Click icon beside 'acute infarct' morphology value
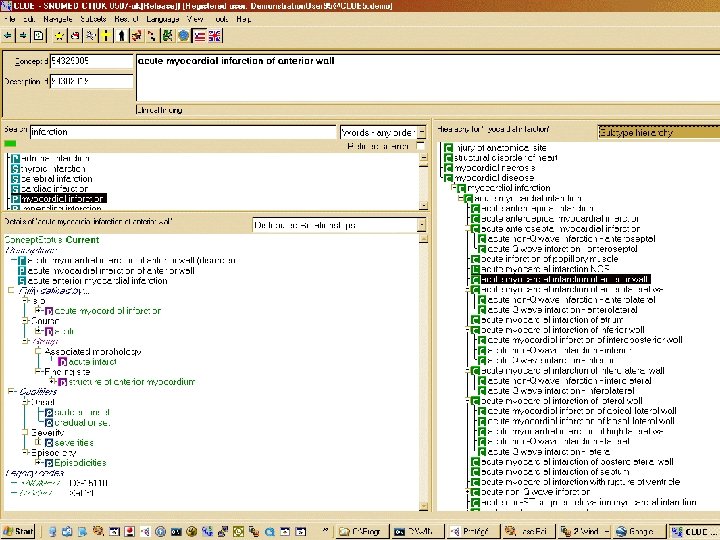 coord(62,361)
